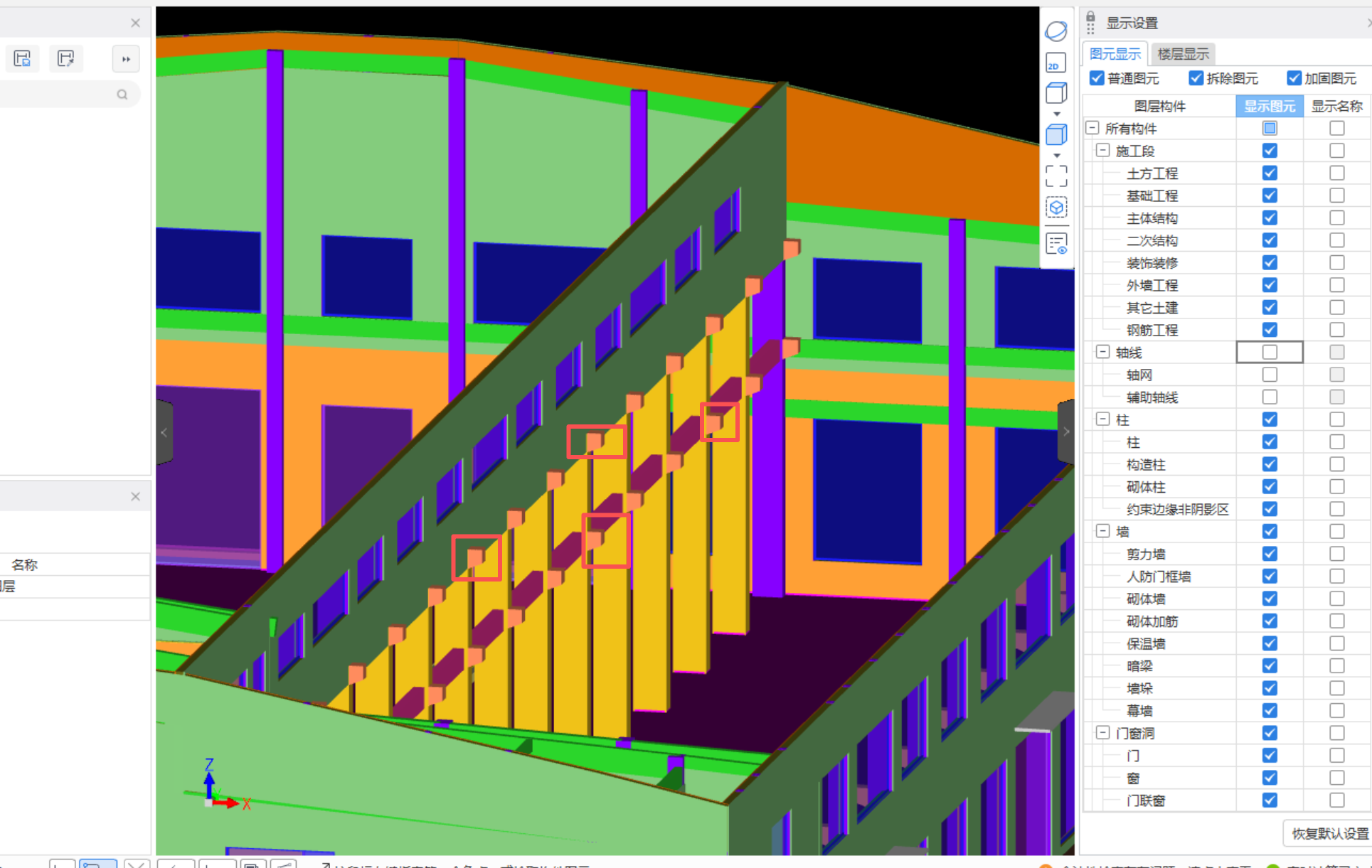Click 恢复默认设置 button
The height and width of the screenshot is (868, 1372).
point(1329,833)
